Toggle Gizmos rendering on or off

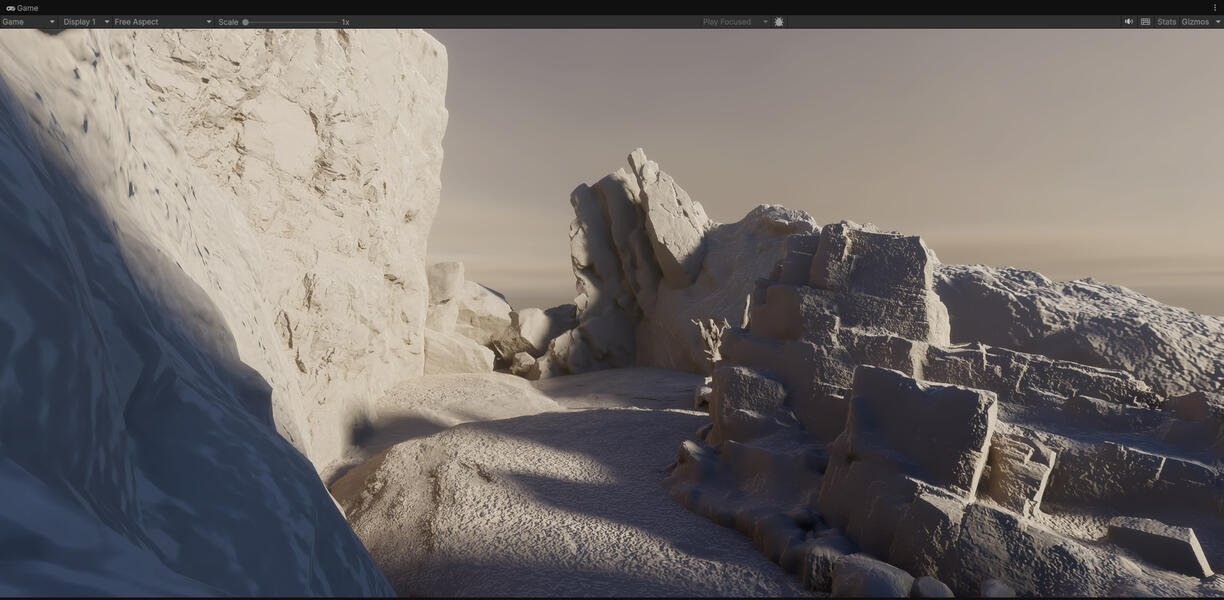tap(1195, 21)
